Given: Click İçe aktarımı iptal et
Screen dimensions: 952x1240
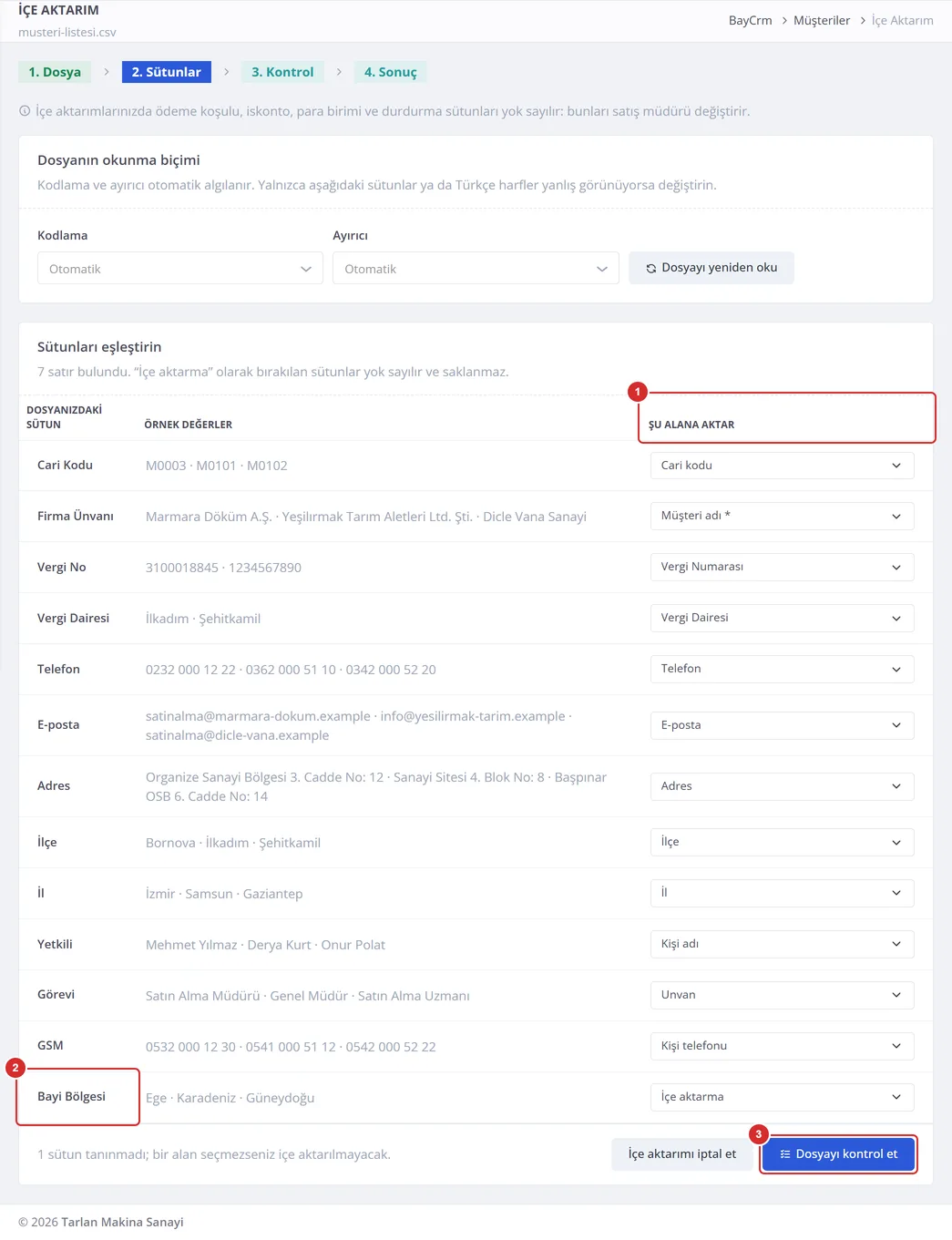Looking at the screenshot, I should tap(682, 1154).
